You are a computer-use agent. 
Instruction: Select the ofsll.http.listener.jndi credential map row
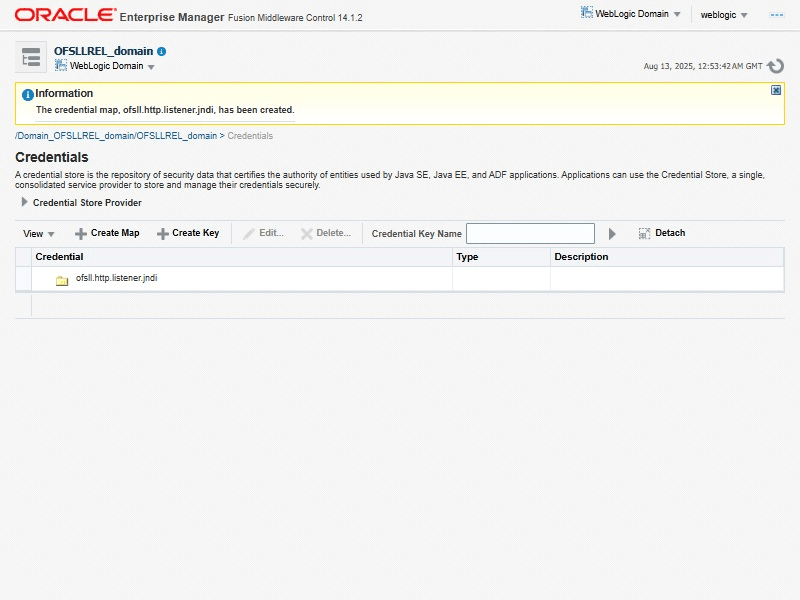click(x=399, y=279)
